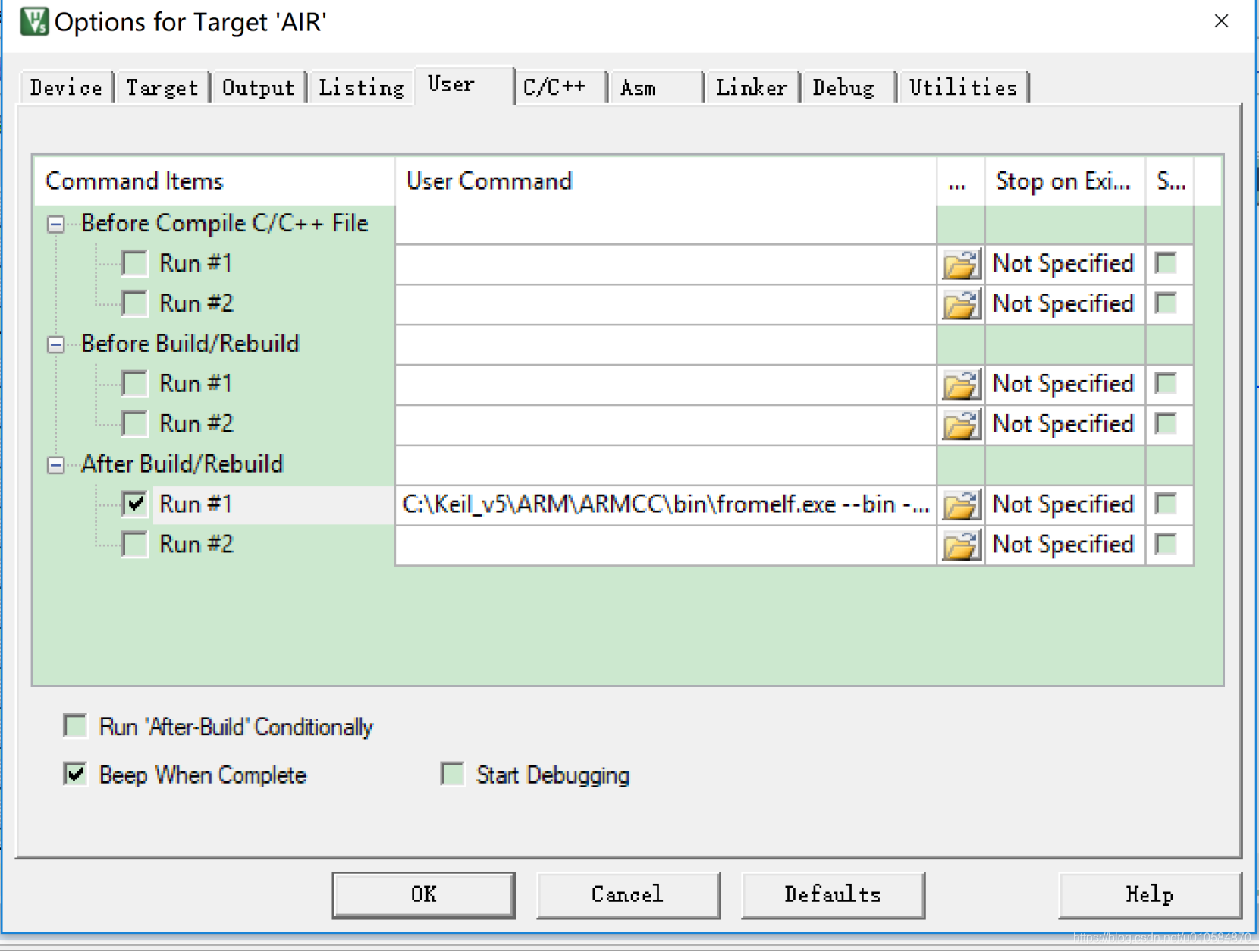Collapse the Before Compile C/C++ File group
Viewport: 1259px width, 952px height.
pyautogui.click(x=55, y=224)
